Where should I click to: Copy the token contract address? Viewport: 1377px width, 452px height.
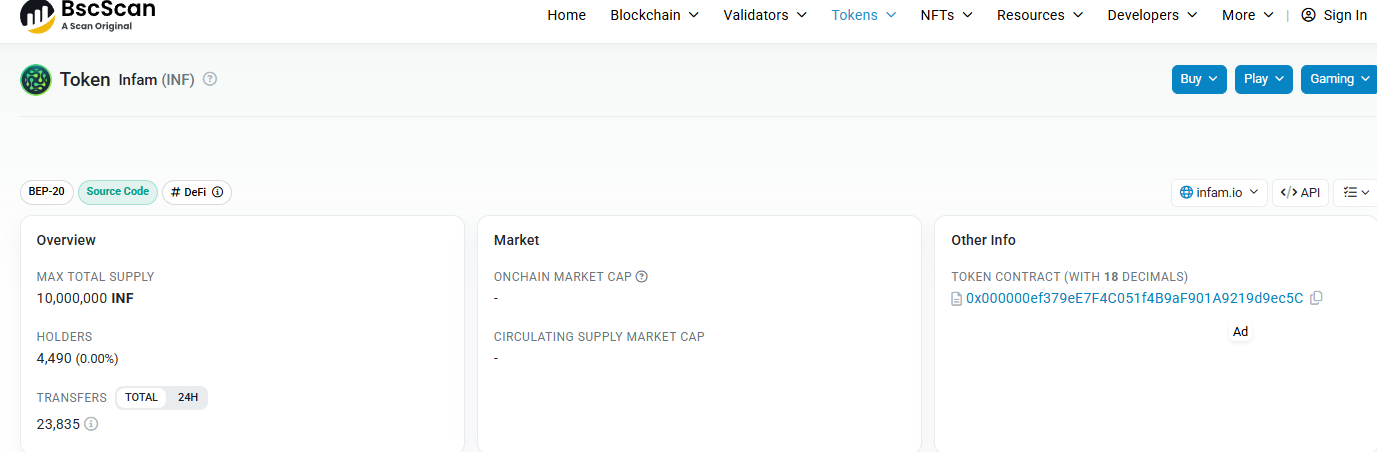click(1316, 298)
